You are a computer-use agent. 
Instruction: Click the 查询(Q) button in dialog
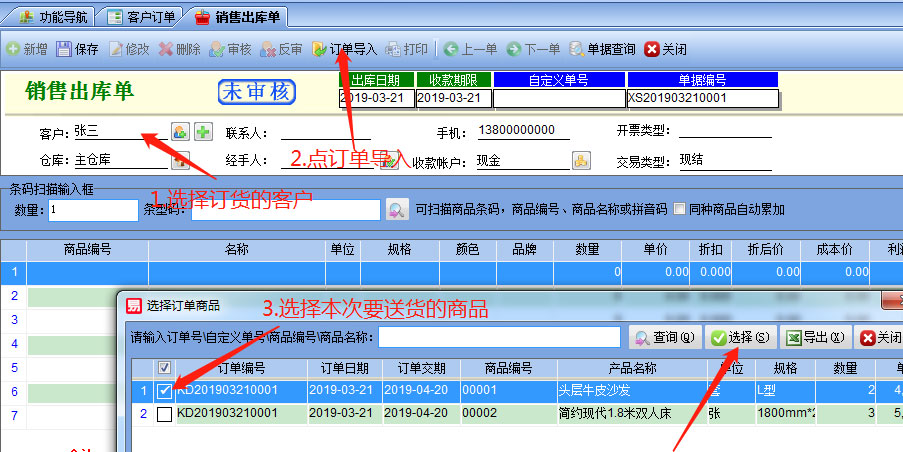point(666,338)
